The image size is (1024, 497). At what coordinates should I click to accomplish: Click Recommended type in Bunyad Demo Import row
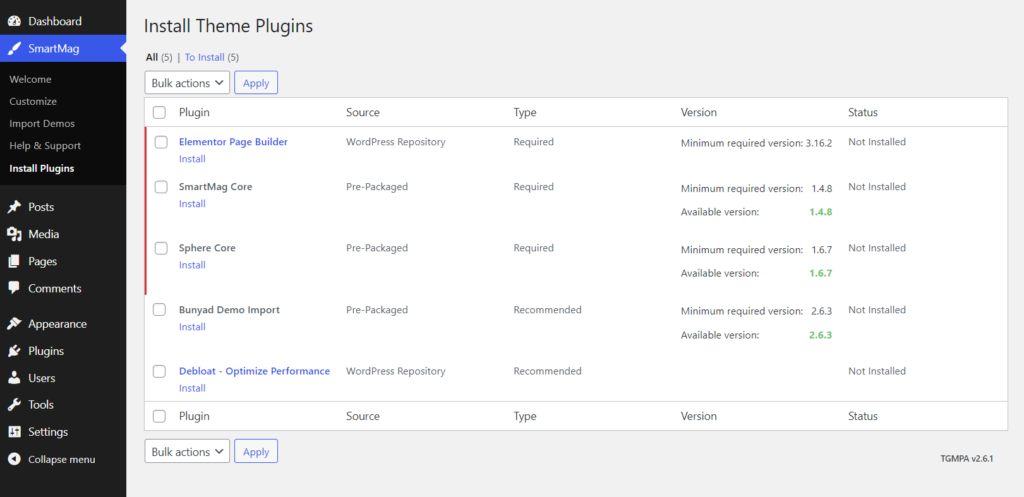547,310
